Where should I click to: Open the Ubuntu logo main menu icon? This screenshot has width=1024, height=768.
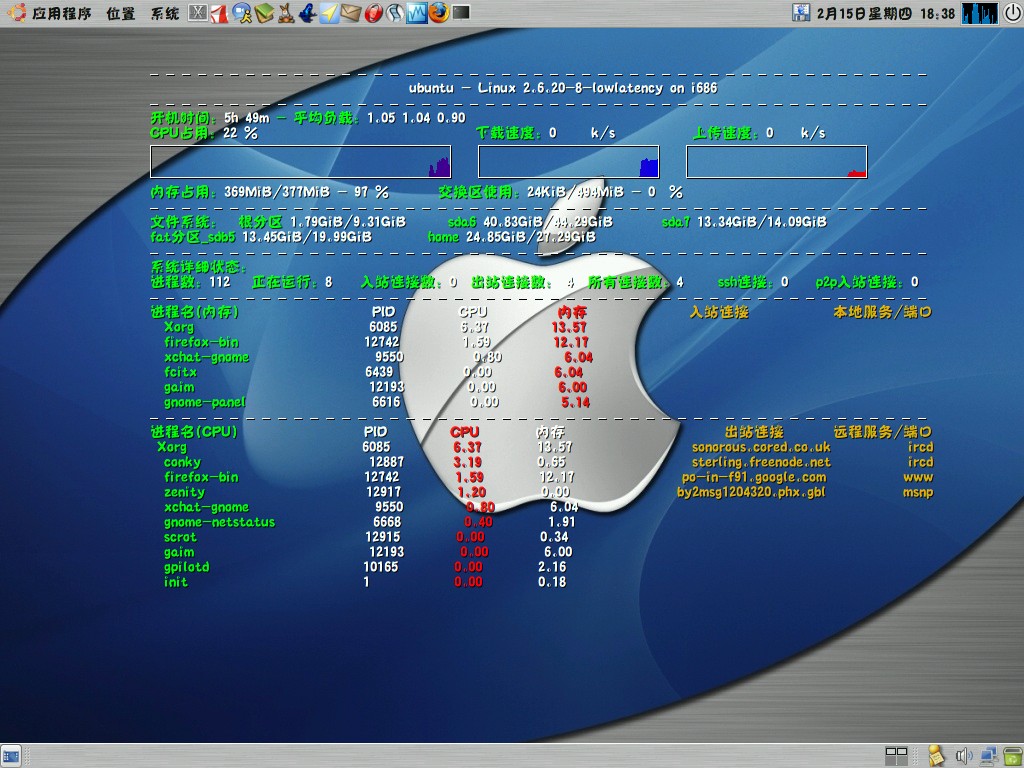(x=18, y=12)
